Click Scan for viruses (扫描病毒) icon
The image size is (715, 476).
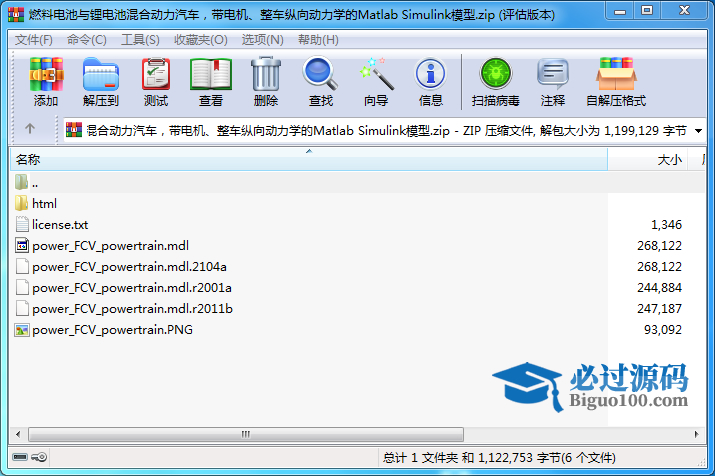[x=496, y=73]
